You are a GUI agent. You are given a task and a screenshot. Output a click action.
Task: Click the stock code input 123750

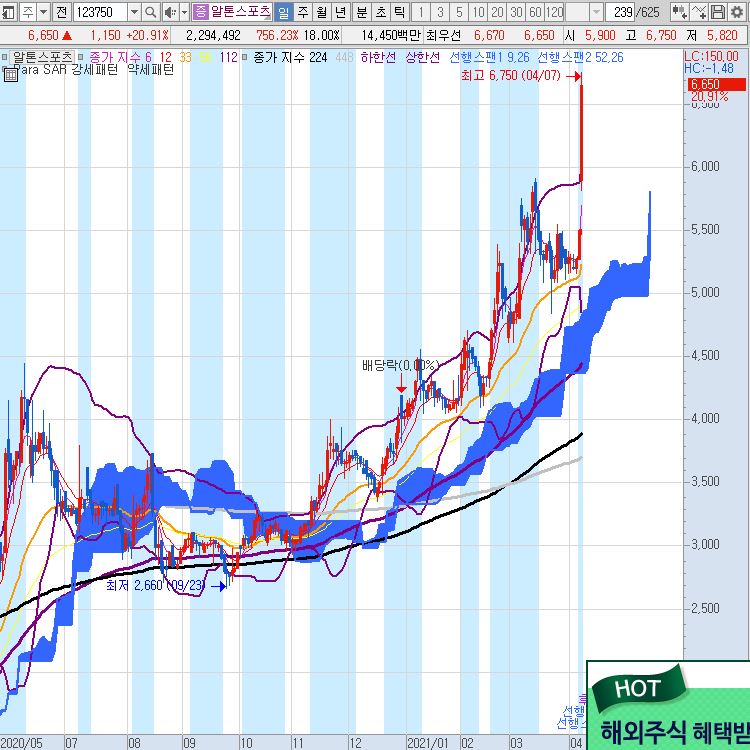(x=100, y=12)
